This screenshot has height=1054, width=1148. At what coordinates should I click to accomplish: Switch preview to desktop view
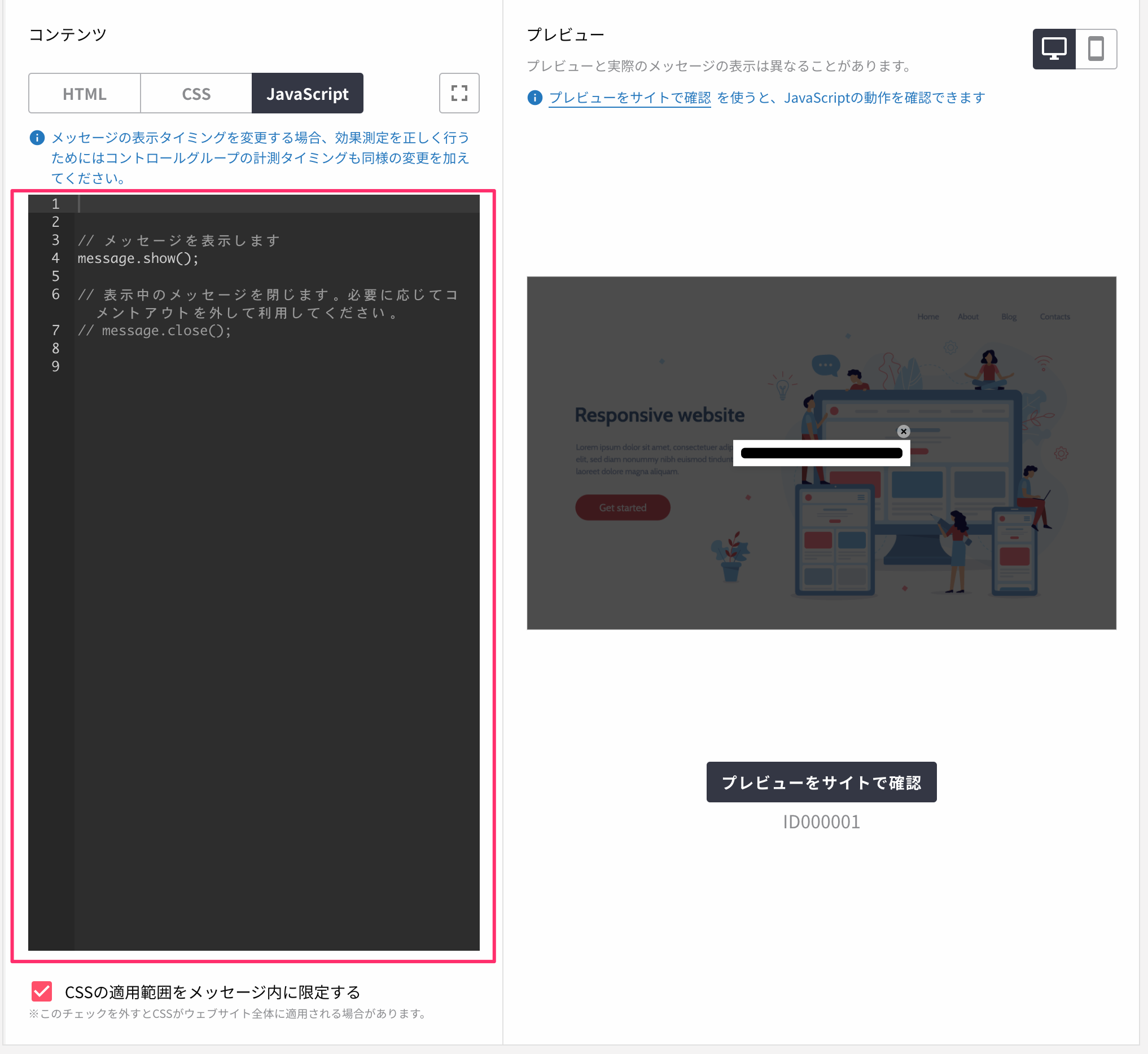[1054, 49]
